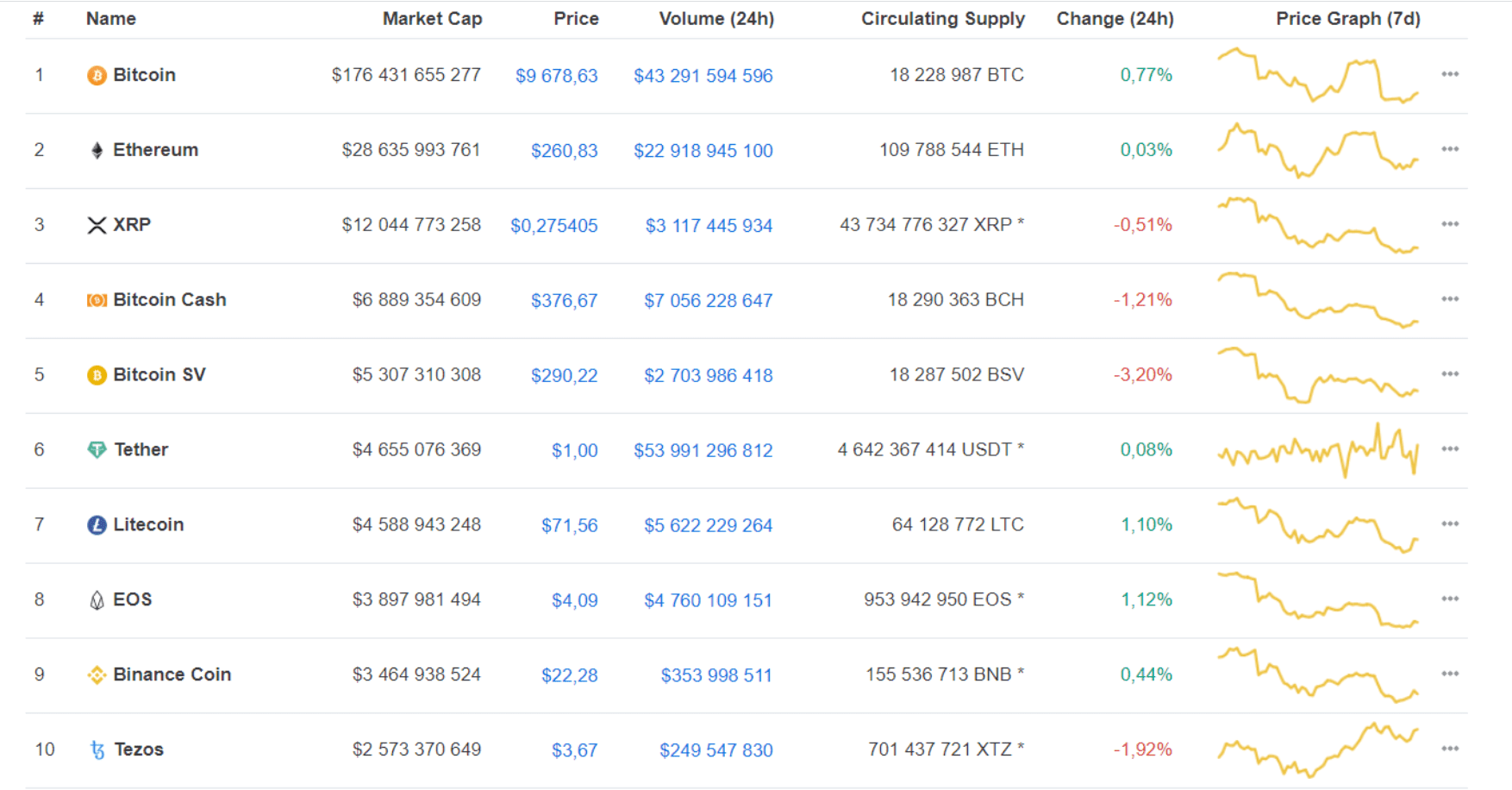Open the Tezos name link
The image size is (1512, 790).
[x=139, y=750]
